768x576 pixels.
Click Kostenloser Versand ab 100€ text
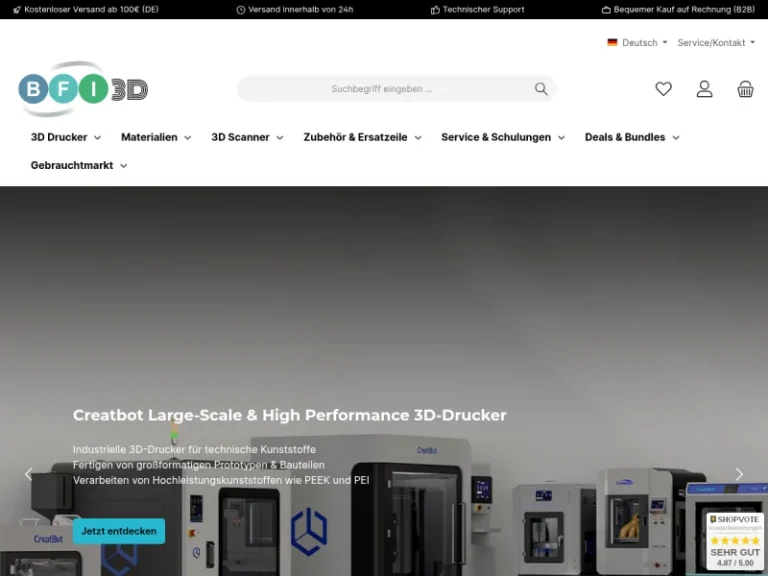coord(91,9)
